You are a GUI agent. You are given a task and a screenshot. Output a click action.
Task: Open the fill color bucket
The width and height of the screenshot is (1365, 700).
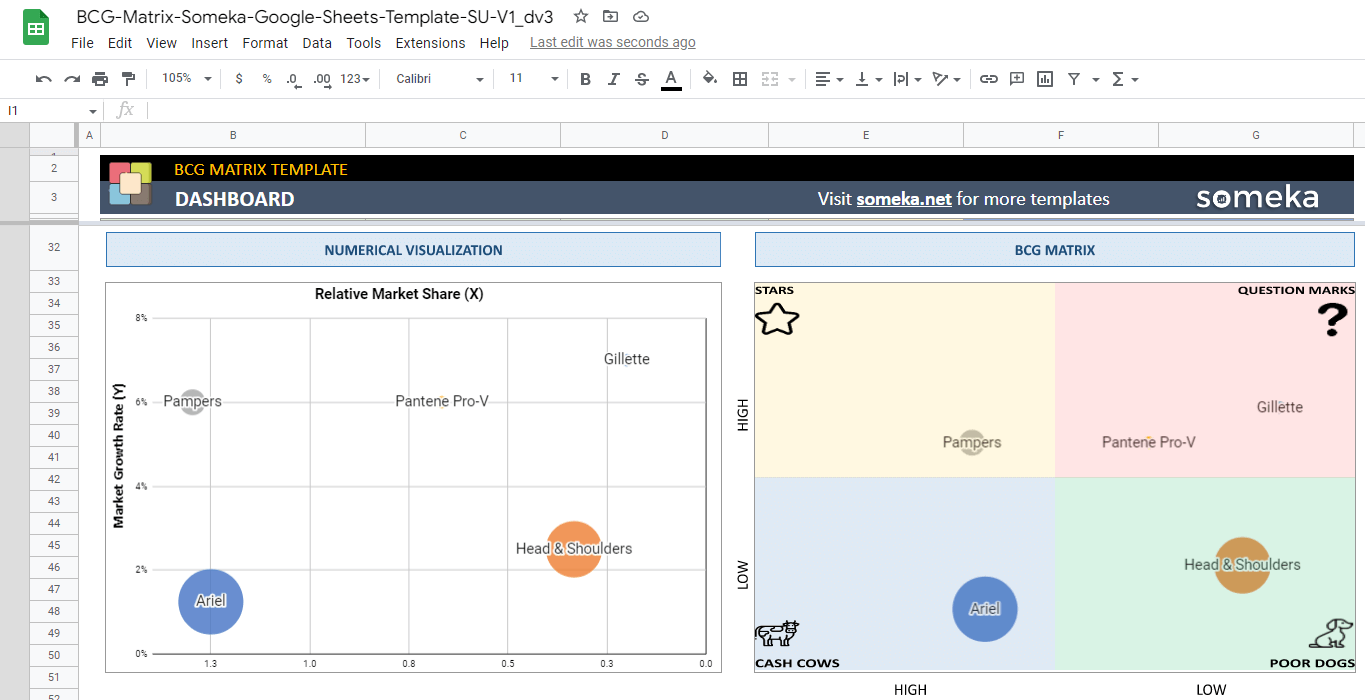point(710,79)
